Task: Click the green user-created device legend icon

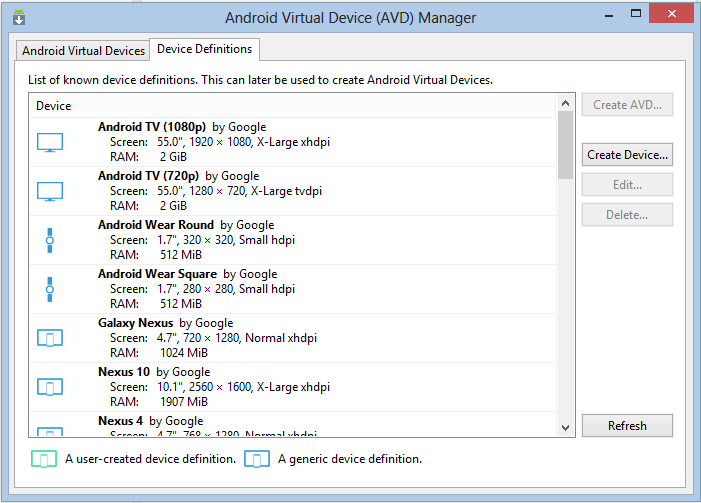Action: (44, 459)
